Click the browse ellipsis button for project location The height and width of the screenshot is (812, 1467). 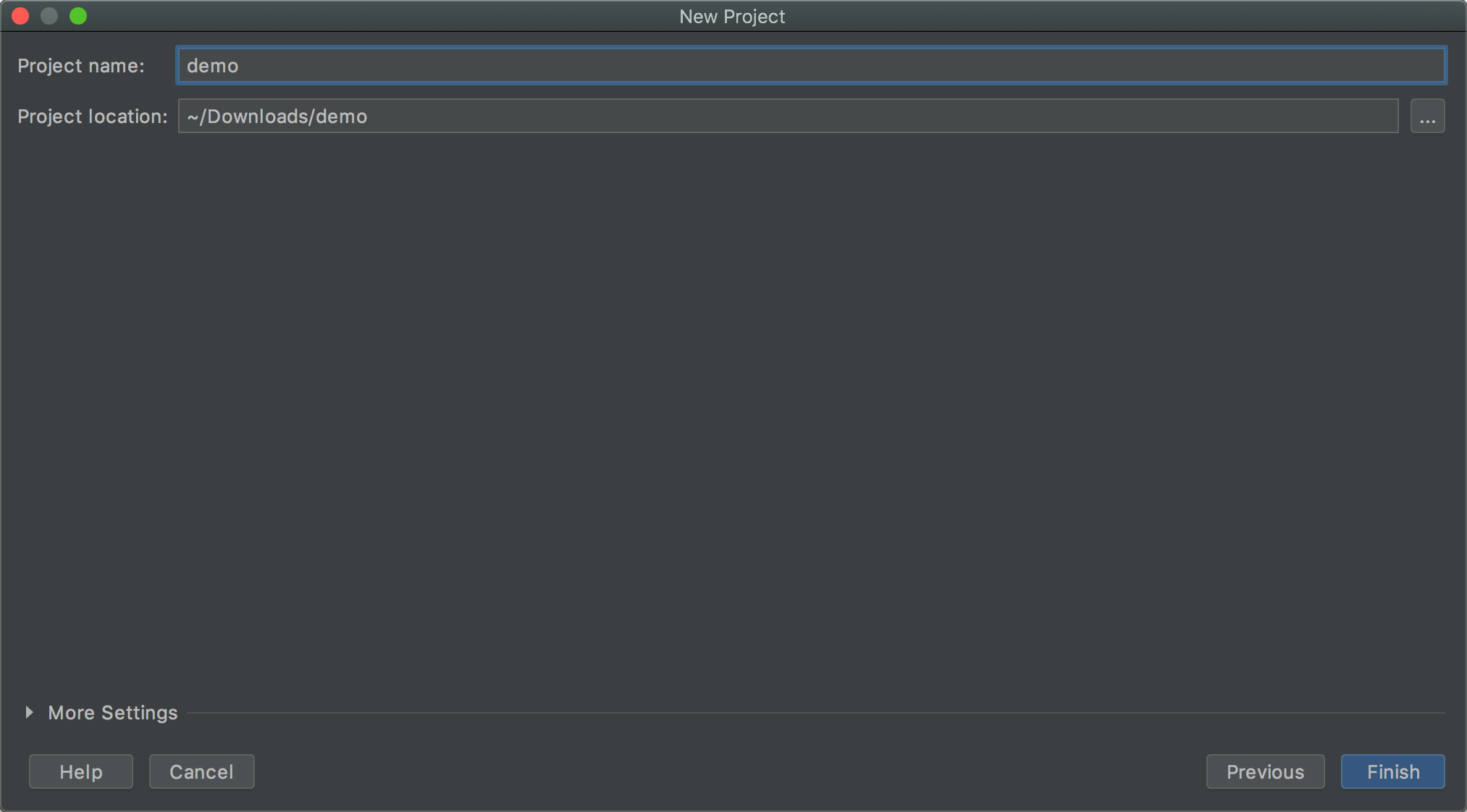click(x=1427, y=117)
